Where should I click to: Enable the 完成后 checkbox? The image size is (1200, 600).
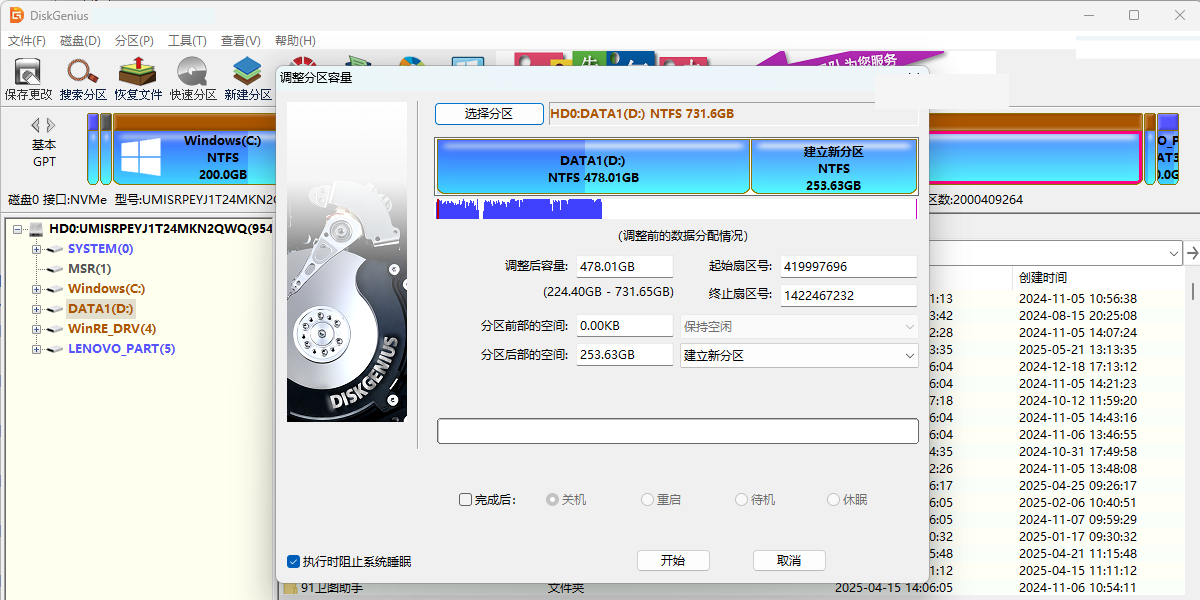point(465,500)
